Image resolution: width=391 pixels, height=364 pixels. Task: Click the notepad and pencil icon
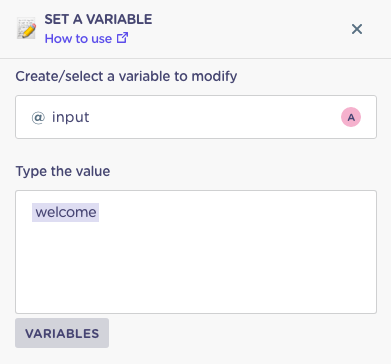point(26,28)
